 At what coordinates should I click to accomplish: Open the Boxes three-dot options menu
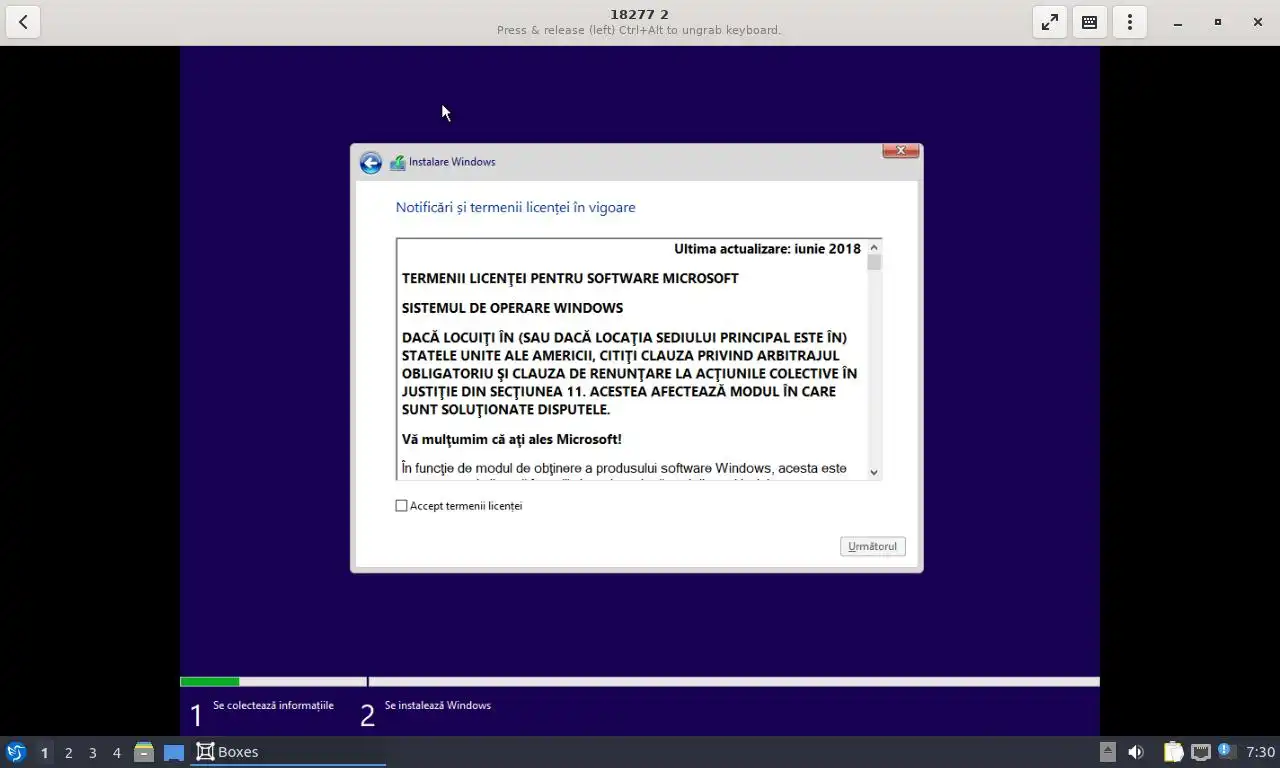[x=1130, y=22]
